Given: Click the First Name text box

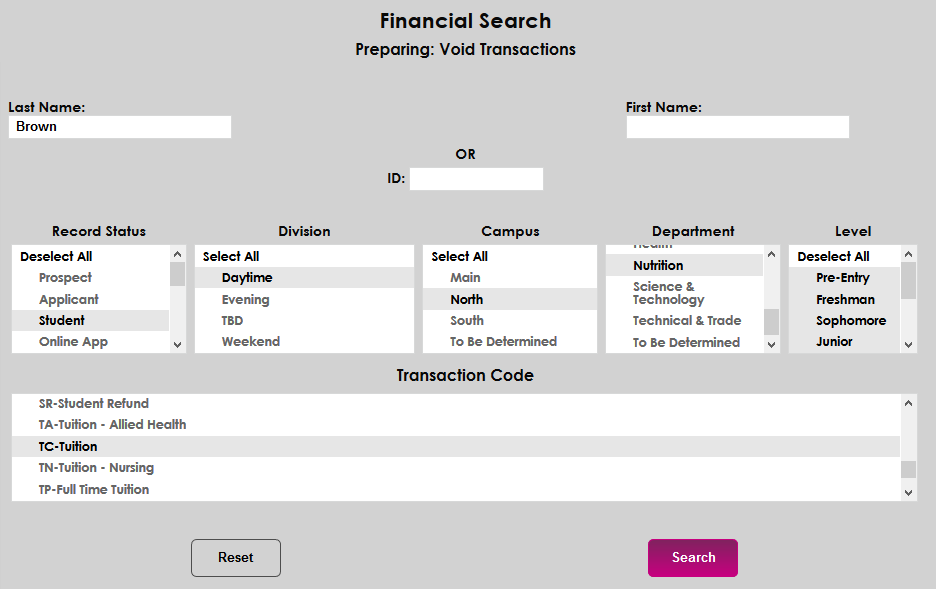Looking at the screenshot, I should coord(737,127).
